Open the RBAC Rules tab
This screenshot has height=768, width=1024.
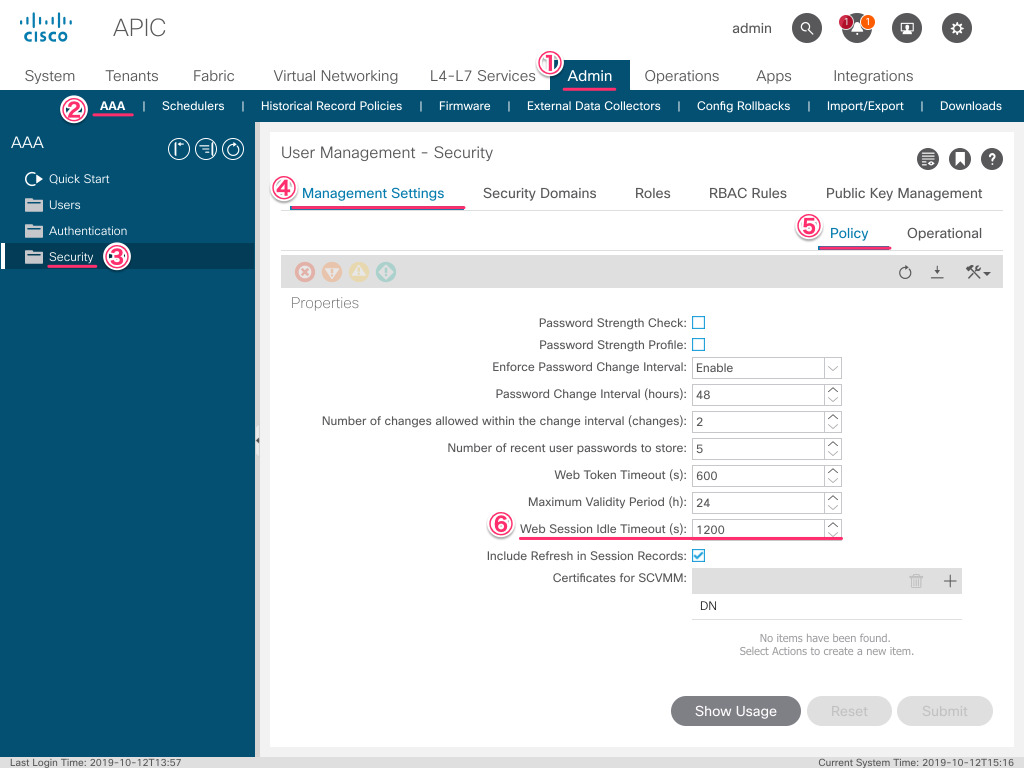[x=748, y=193]
